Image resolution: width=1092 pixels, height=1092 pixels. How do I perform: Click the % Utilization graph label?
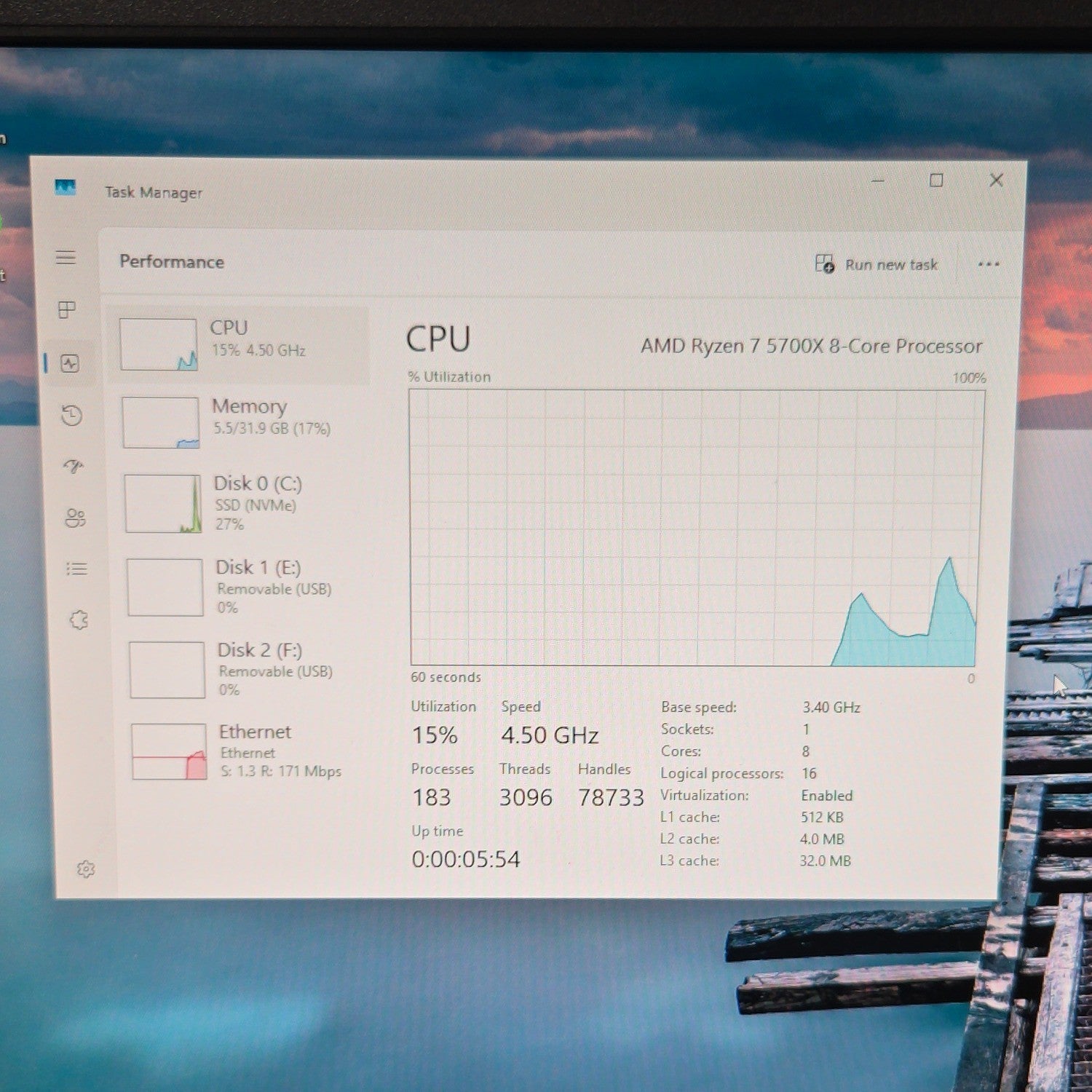click(449, 376)
